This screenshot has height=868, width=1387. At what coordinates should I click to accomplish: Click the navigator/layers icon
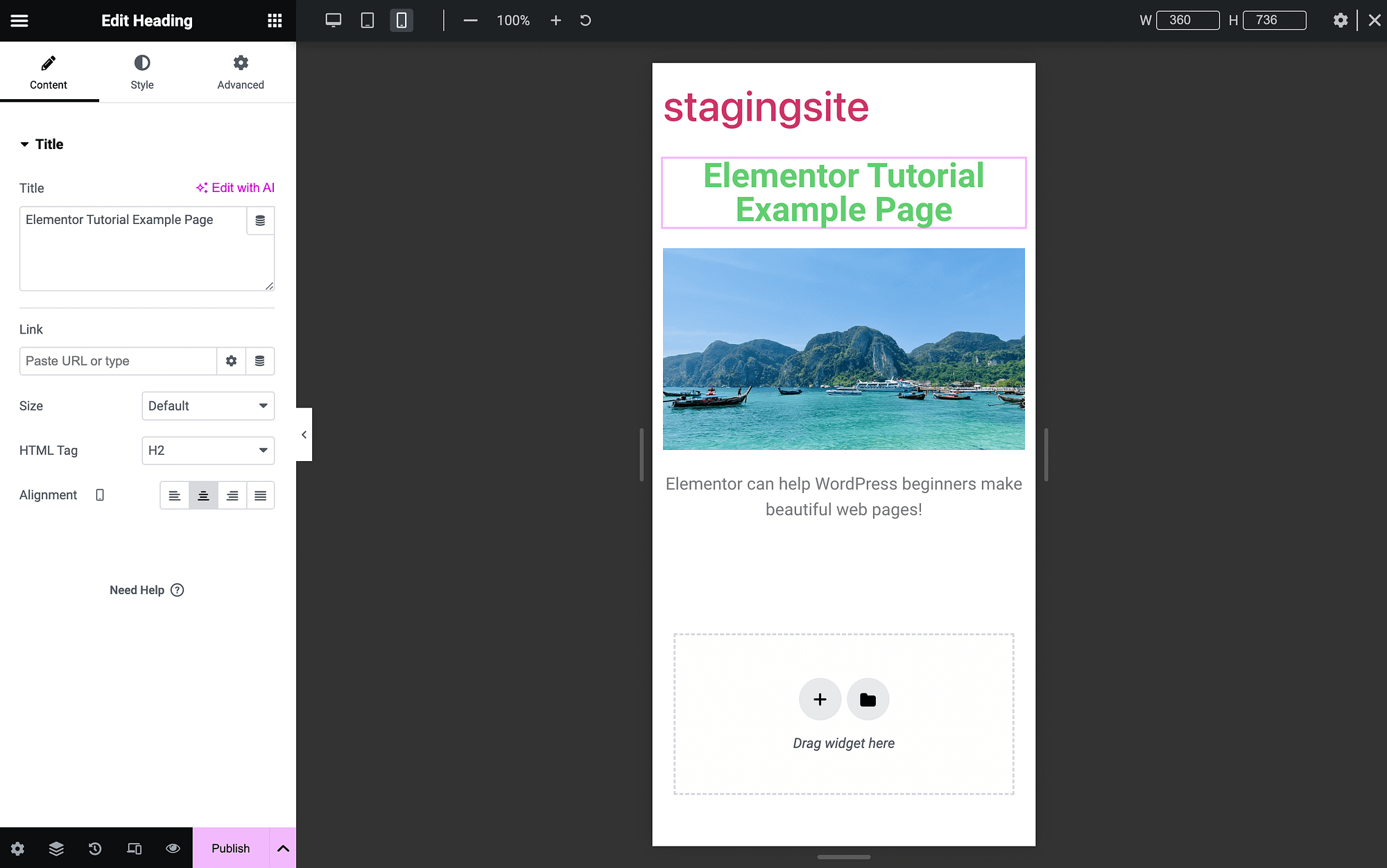coord(56,847)
